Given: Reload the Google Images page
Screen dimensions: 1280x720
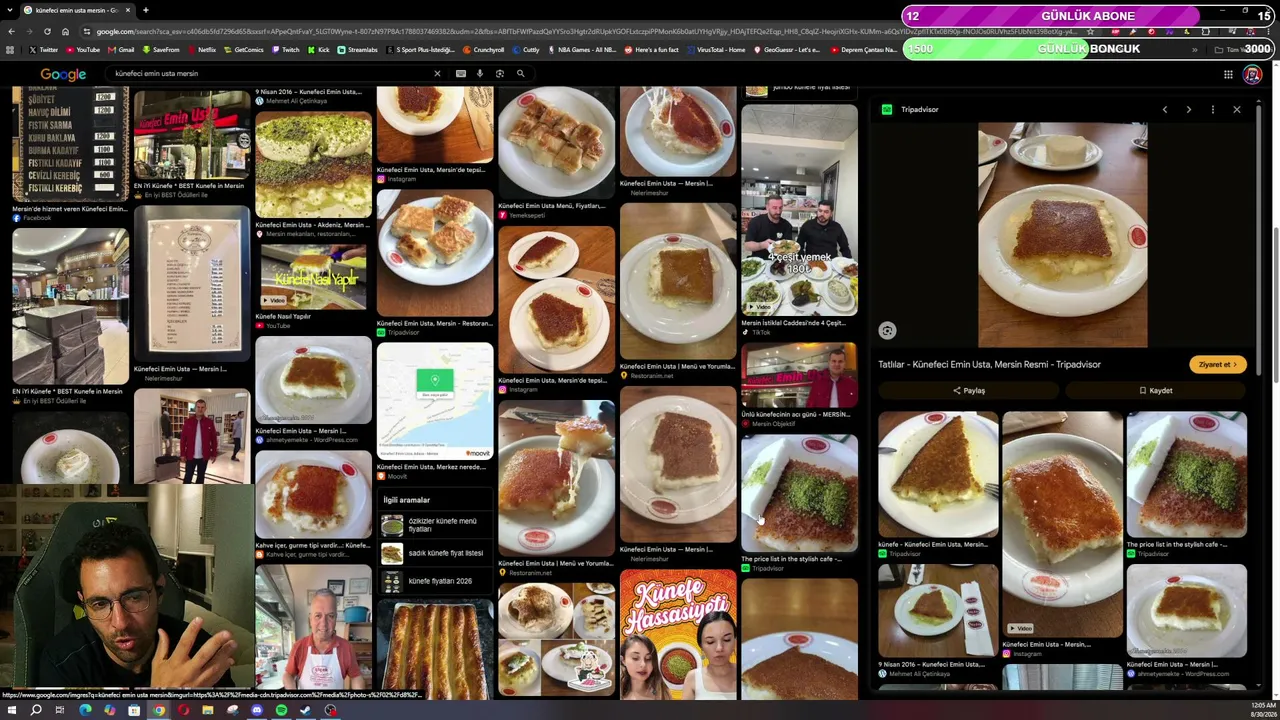Looking at the screenshot, I should point(47,31).
